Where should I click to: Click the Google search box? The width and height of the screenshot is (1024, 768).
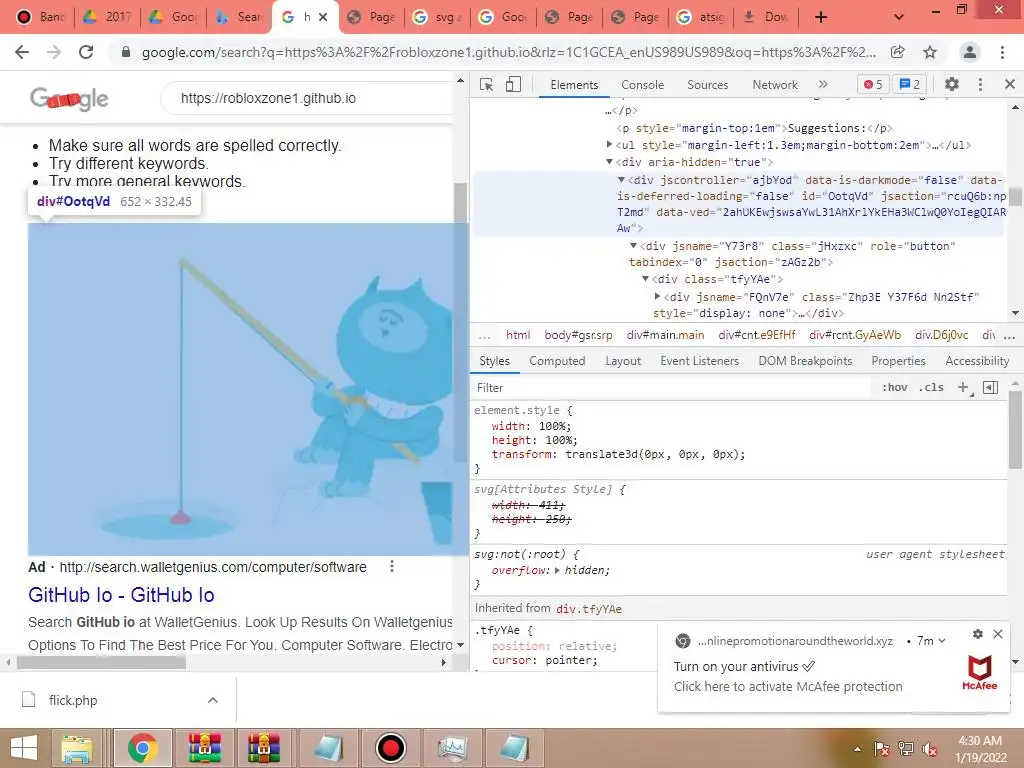[x=307, y=99]
